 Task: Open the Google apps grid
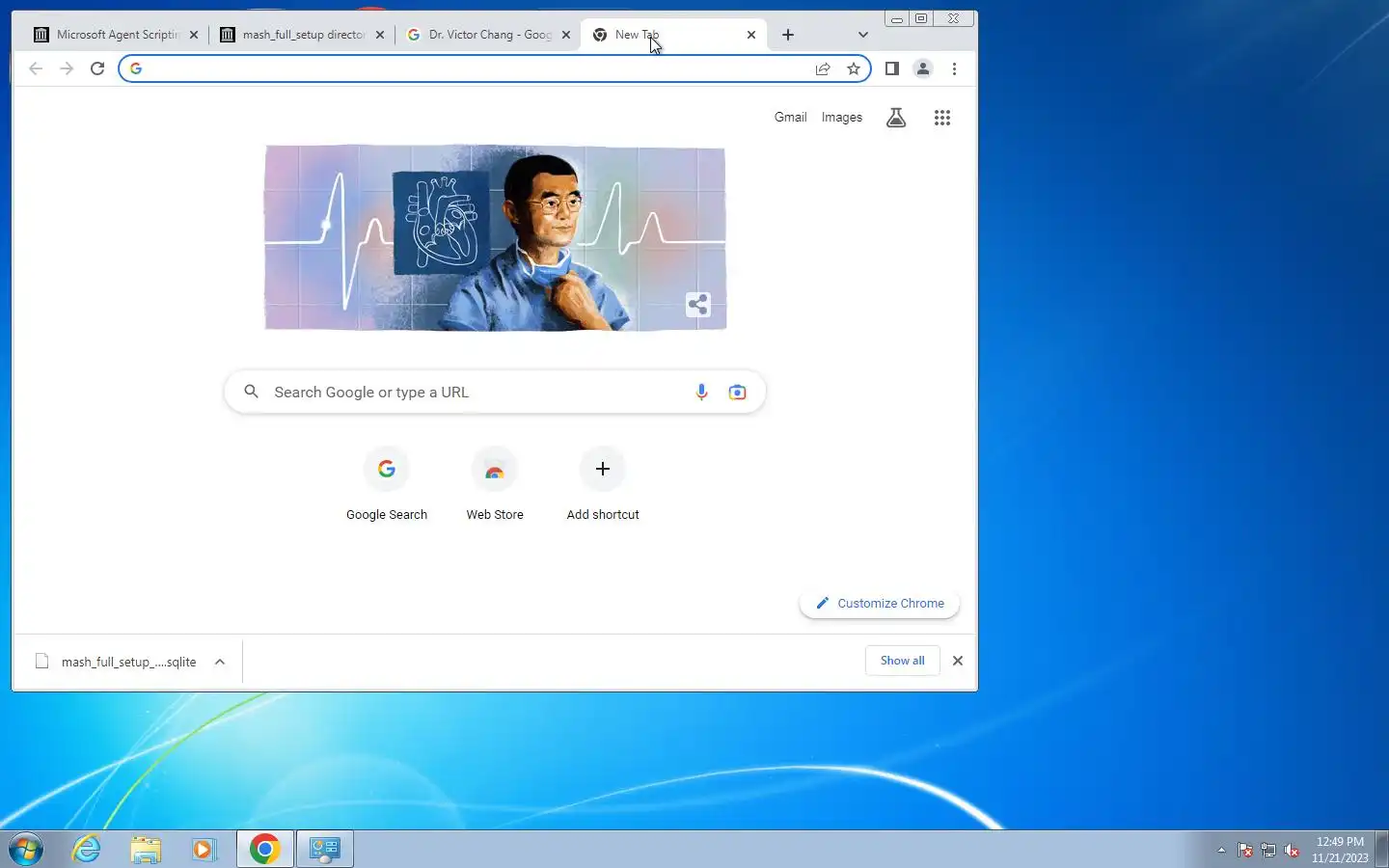click(x=942, y=118)
